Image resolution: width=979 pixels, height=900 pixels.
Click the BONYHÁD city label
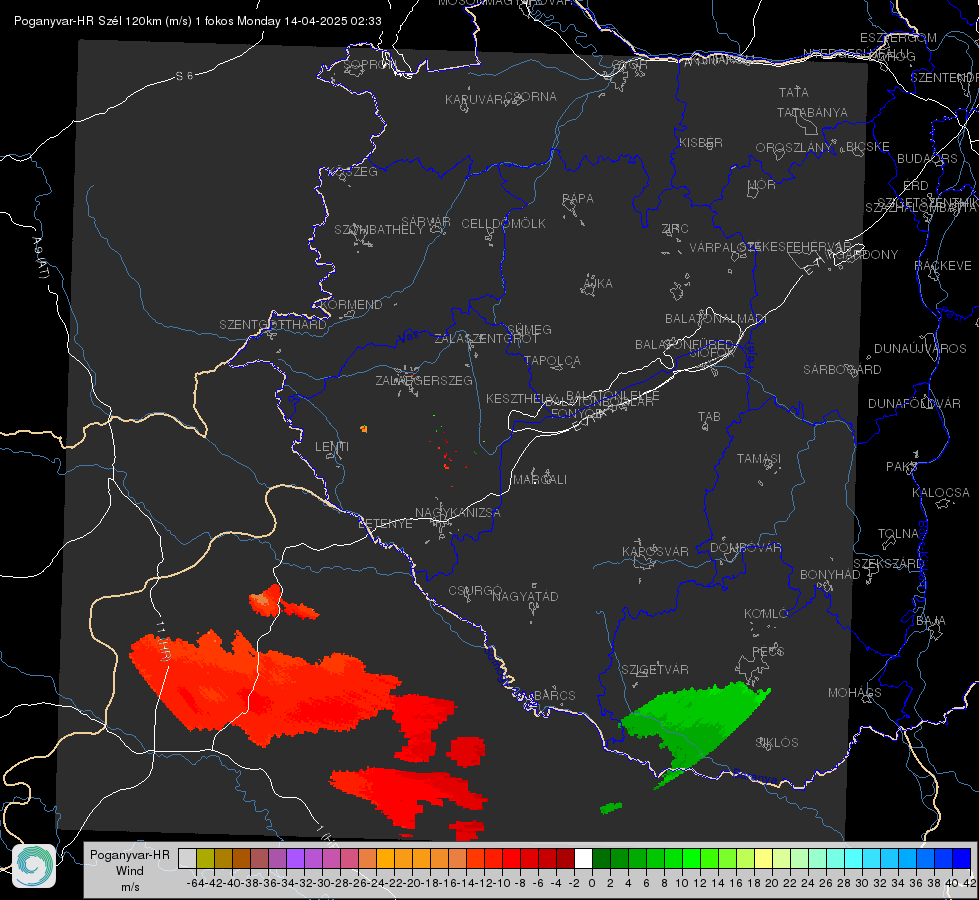(x=830, y=575)
